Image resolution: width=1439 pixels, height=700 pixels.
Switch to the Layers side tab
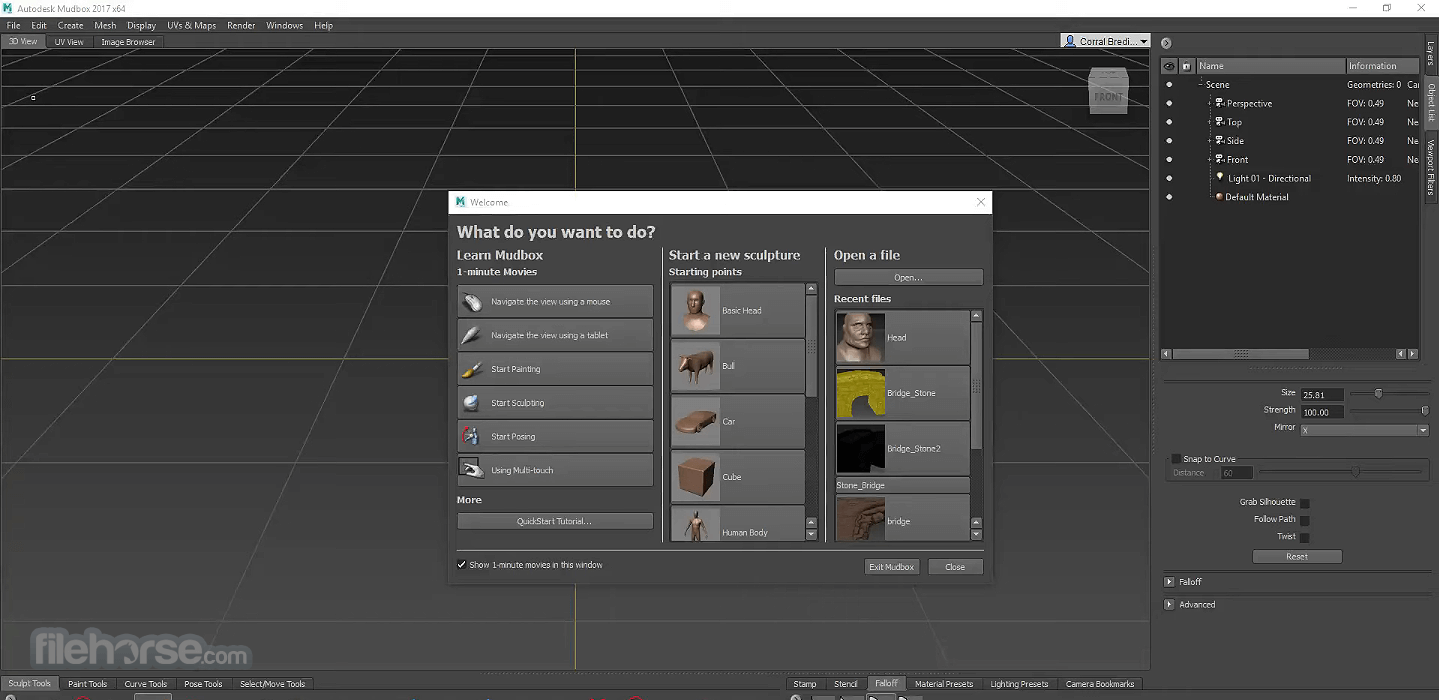[x=1430, y=54]
